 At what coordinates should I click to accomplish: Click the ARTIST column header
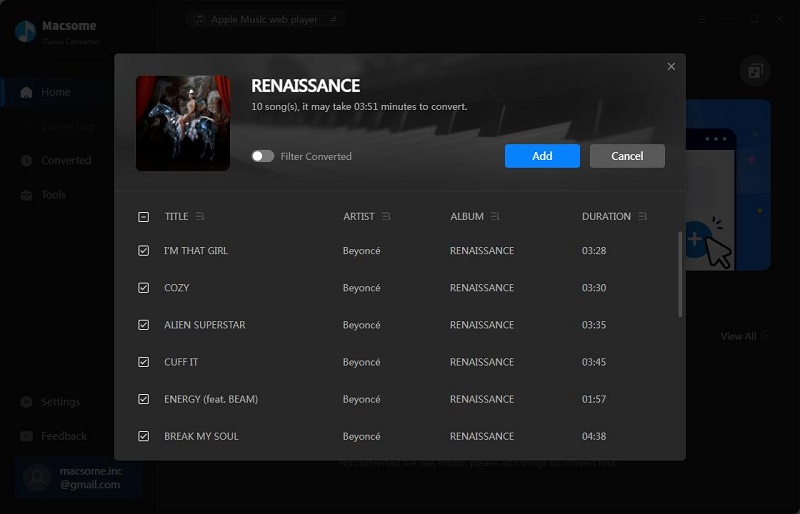(359, 216)
